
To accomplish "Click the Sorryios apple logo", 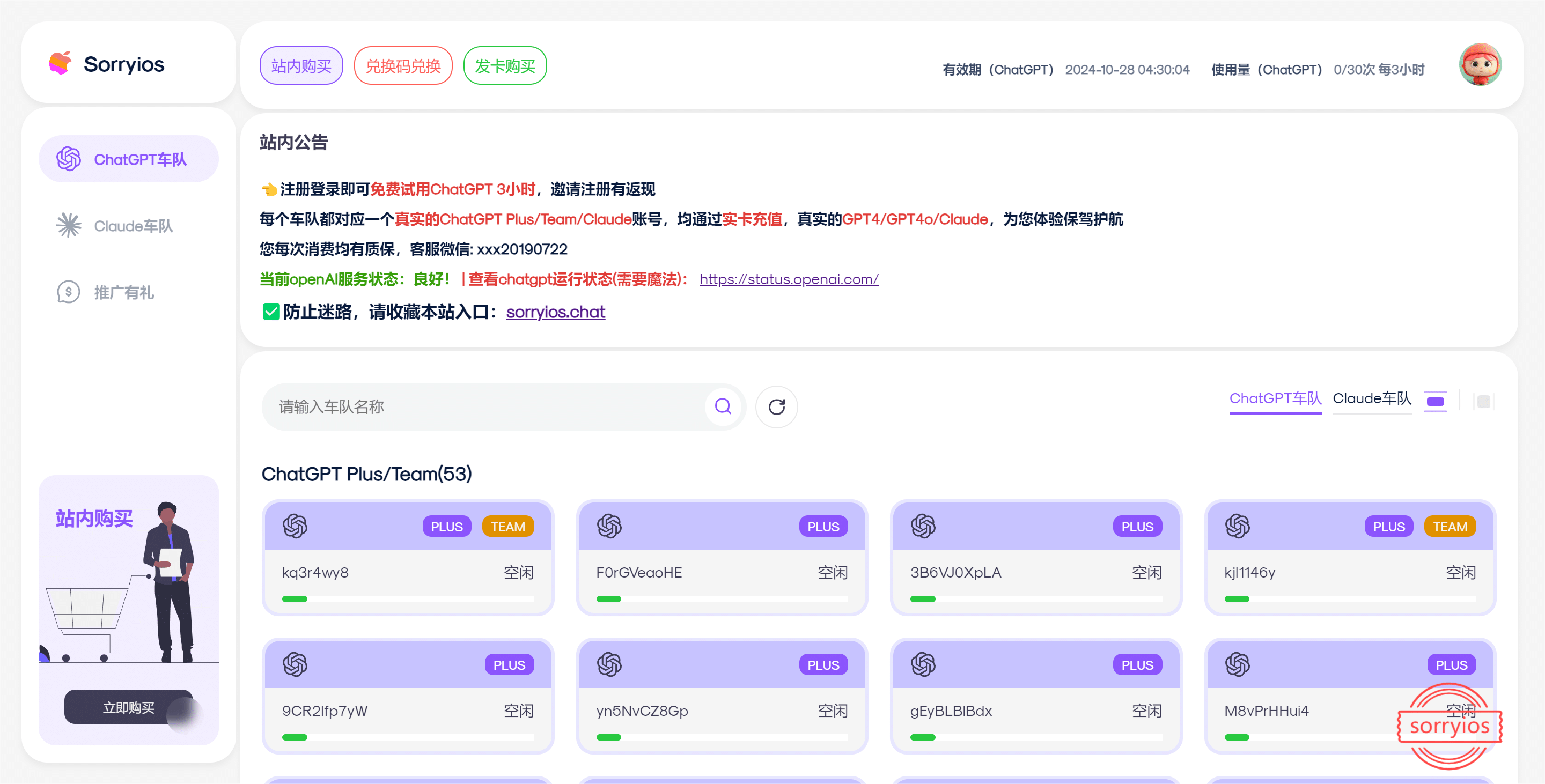I will 60,63.
